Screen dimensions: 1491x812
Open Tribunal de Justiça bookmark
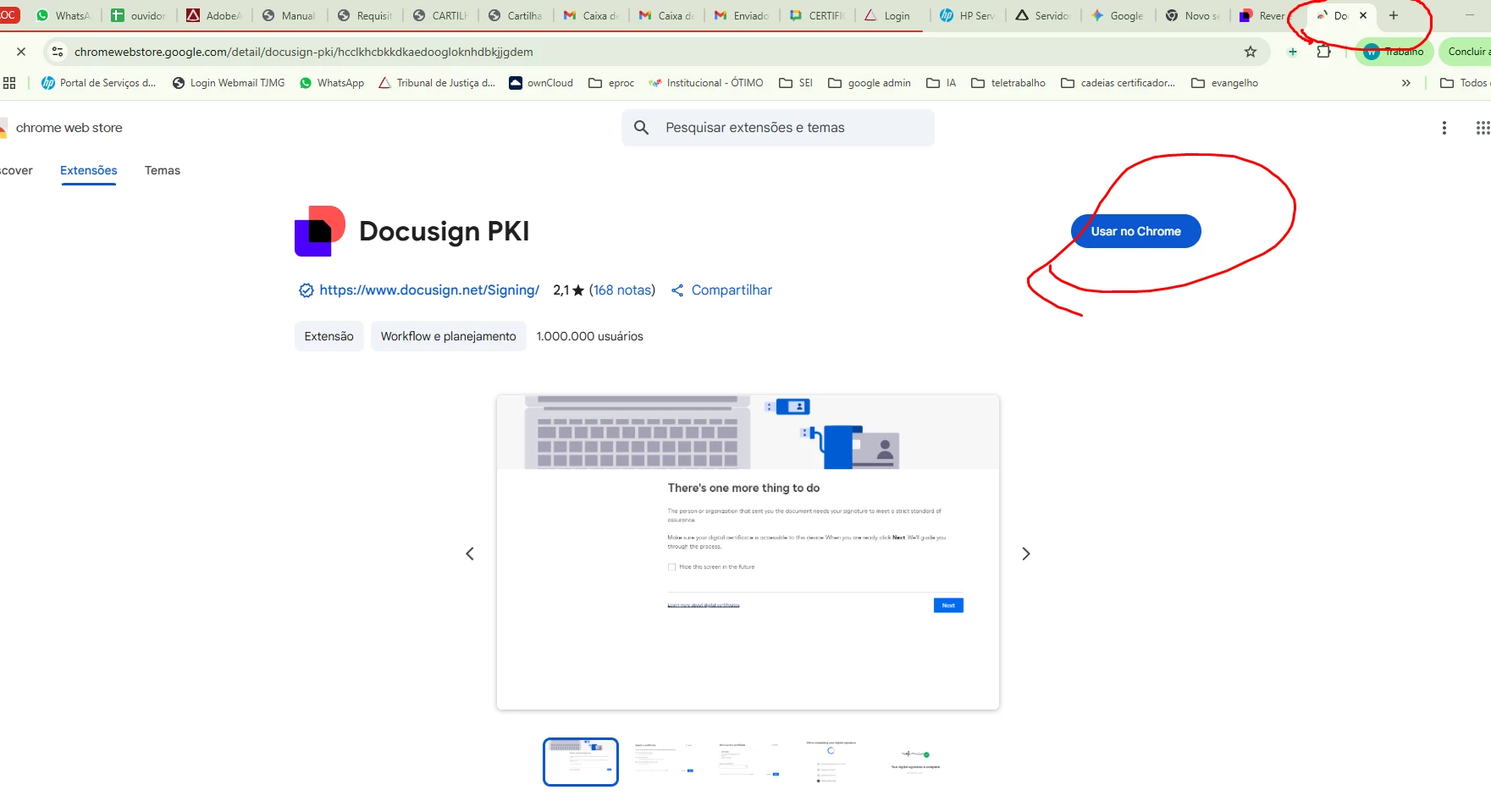pyautogui.click(x=437, y=83)
